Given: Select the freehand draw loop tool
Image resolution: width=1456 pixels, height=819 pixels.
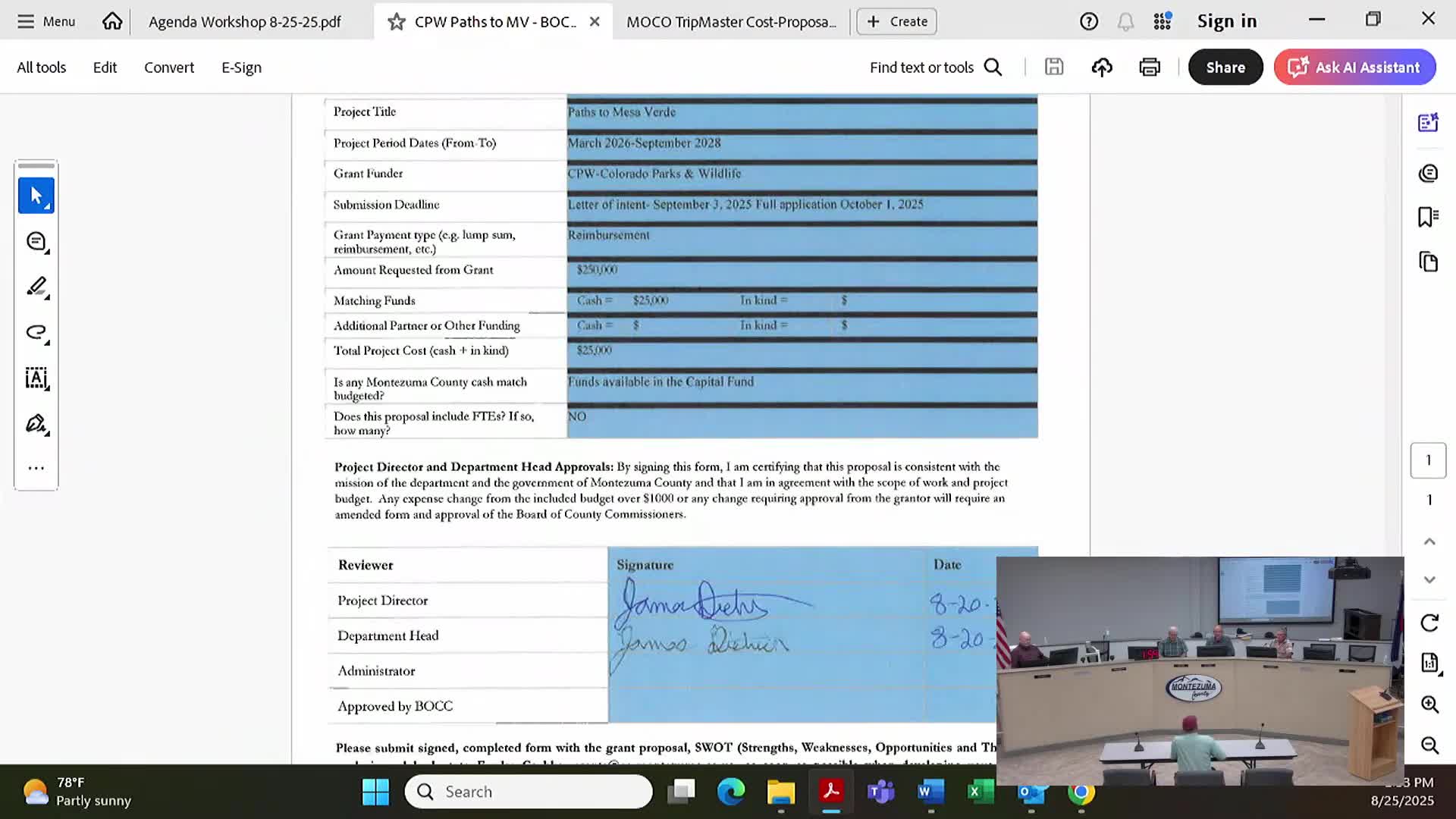Looking at the screenshot, I should tap(36, 332).
